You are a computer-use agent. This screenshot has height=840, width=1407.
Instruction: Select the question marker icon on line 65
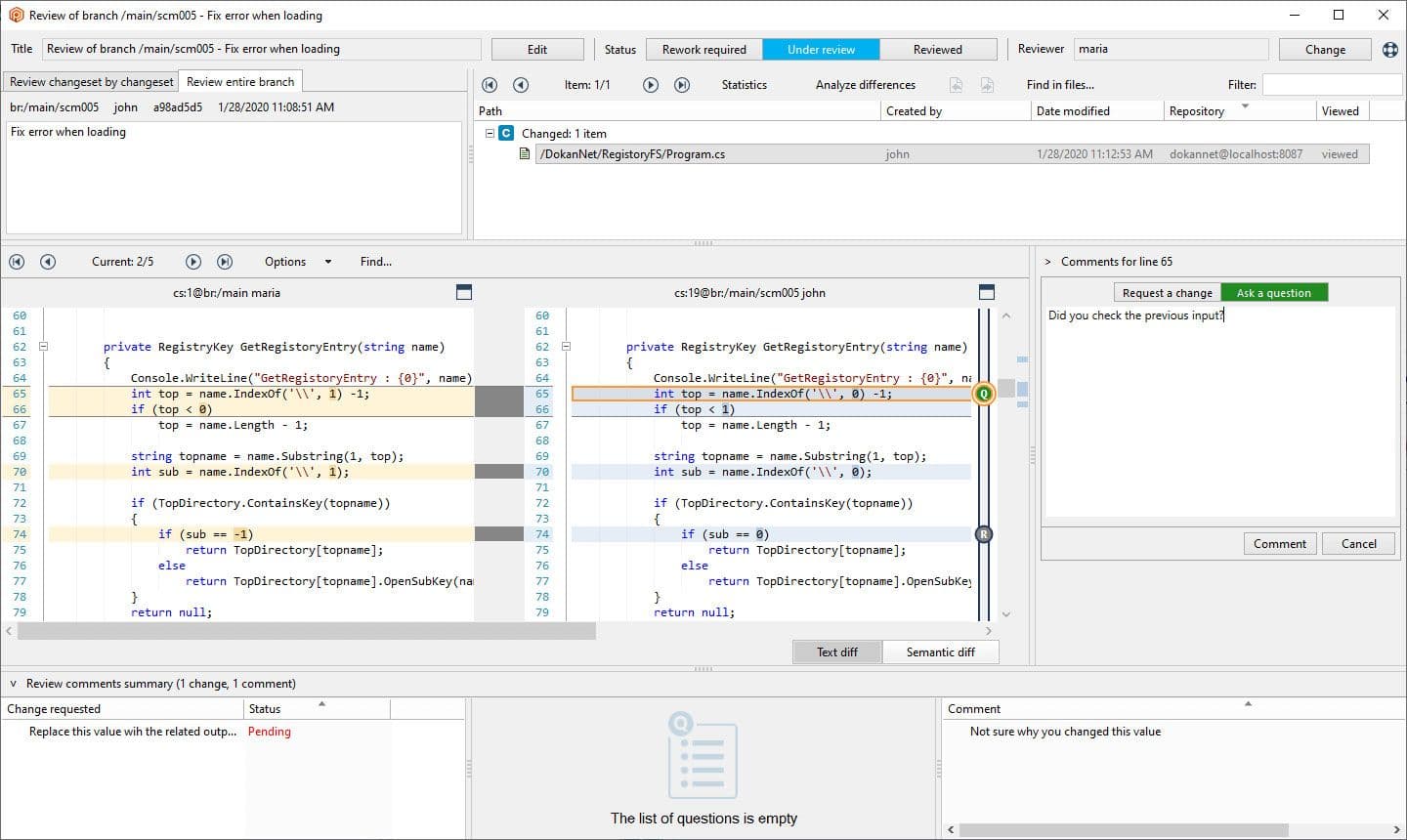pos(984,394)
